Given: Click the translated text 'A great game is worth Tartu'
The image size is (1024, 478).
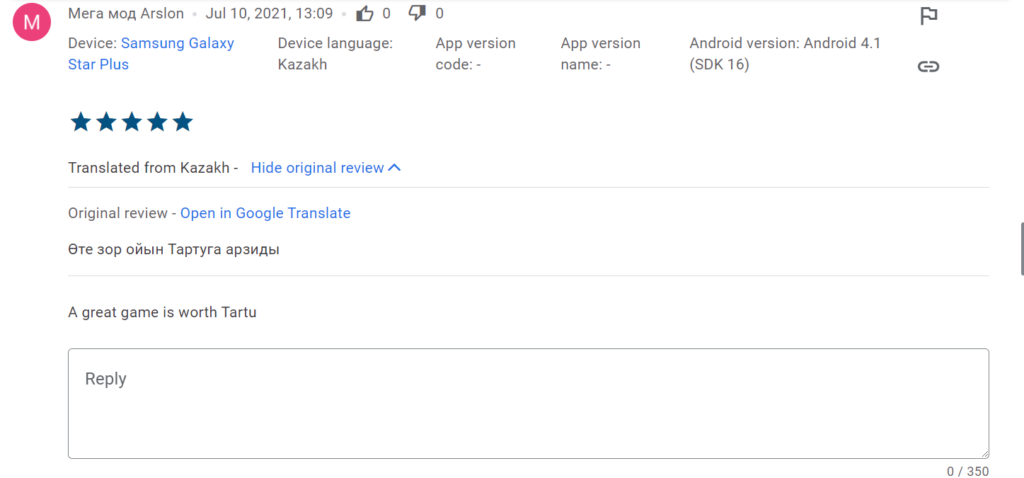Looking at the screenshot, I should click(162, 312).
